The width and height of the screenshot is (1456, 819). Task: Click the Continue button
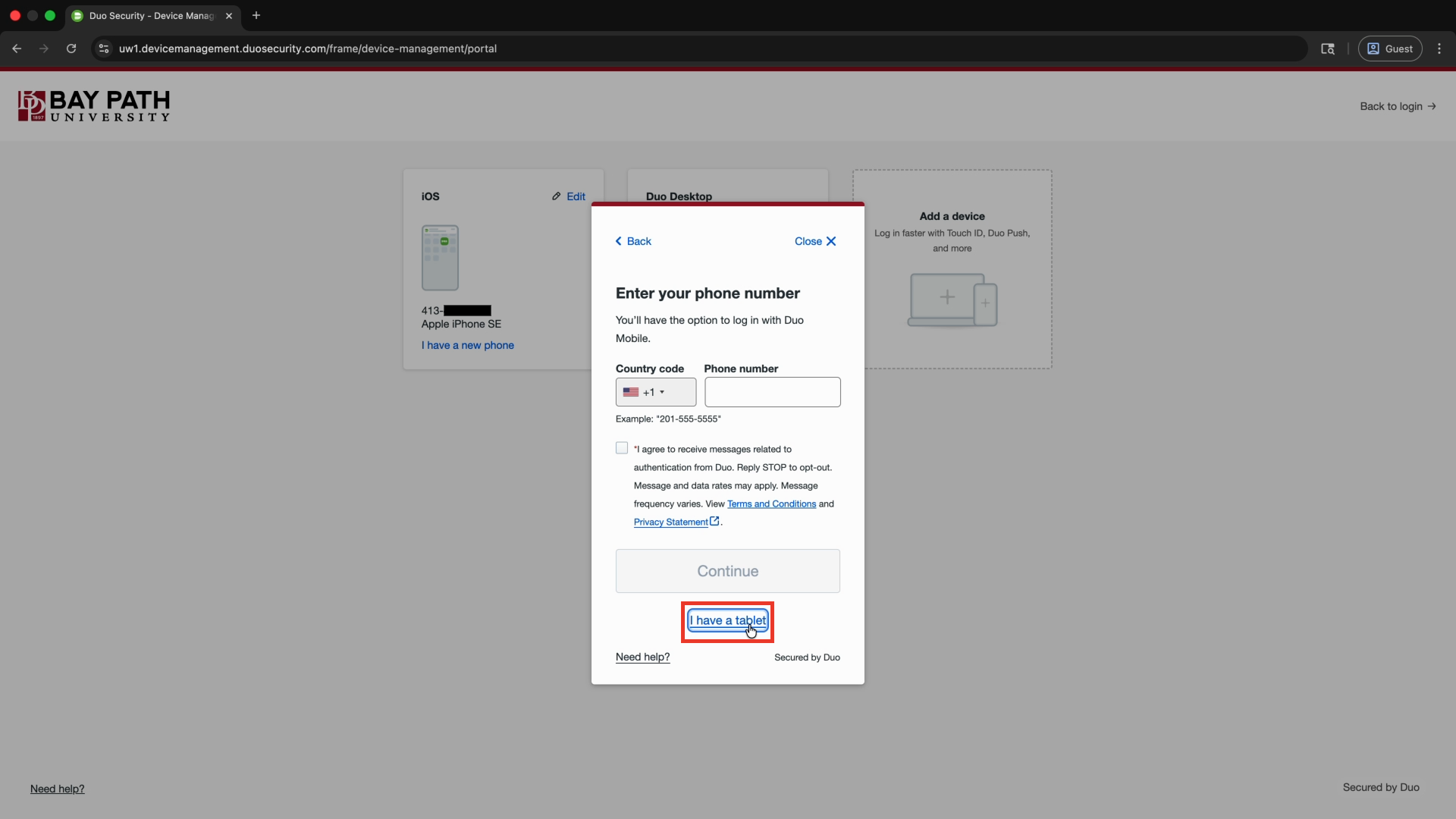point(728,571)
